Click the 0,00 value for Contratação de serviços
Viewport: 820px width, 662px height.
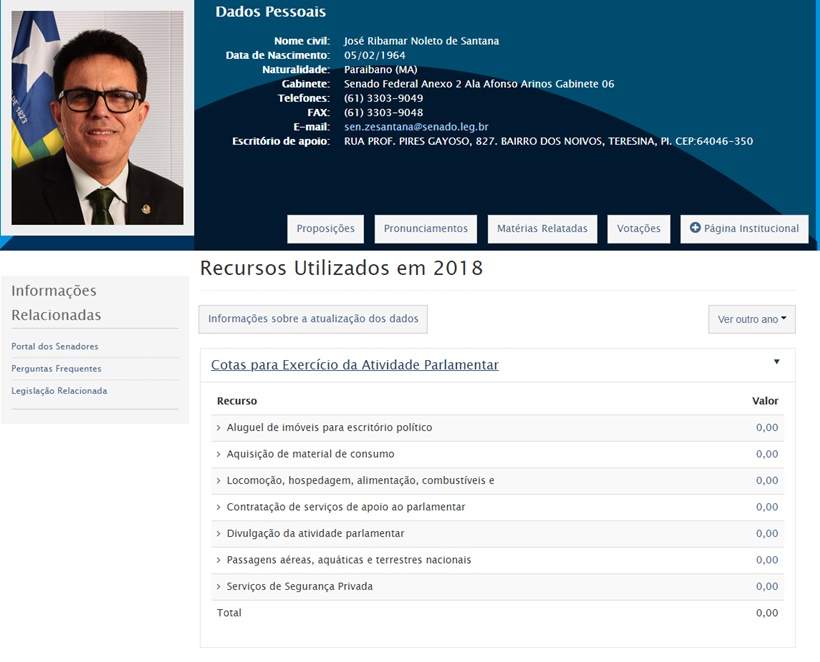(x=767, y=507)
